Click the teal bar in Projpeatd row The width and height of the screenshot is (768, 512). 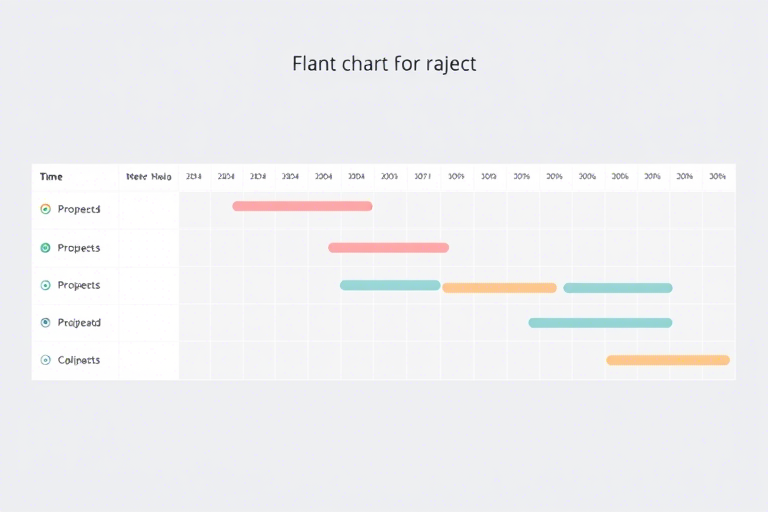coord(600,323)
